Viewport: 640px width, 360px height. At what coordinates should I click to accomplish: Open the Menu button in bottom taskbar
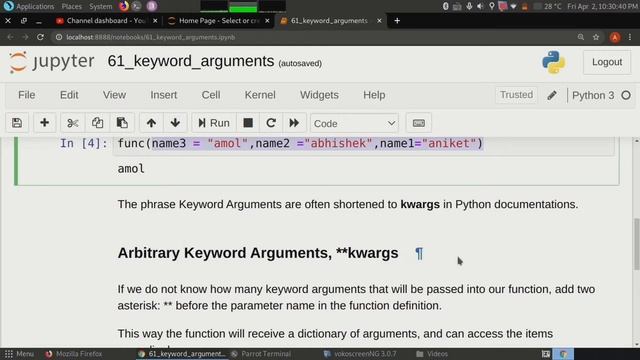(19, 354)
